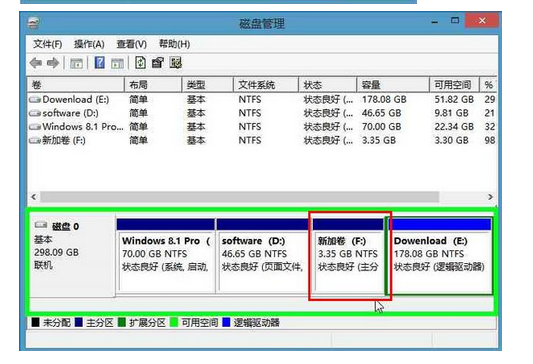Open the 文件(F) menu

pos(48,44)
